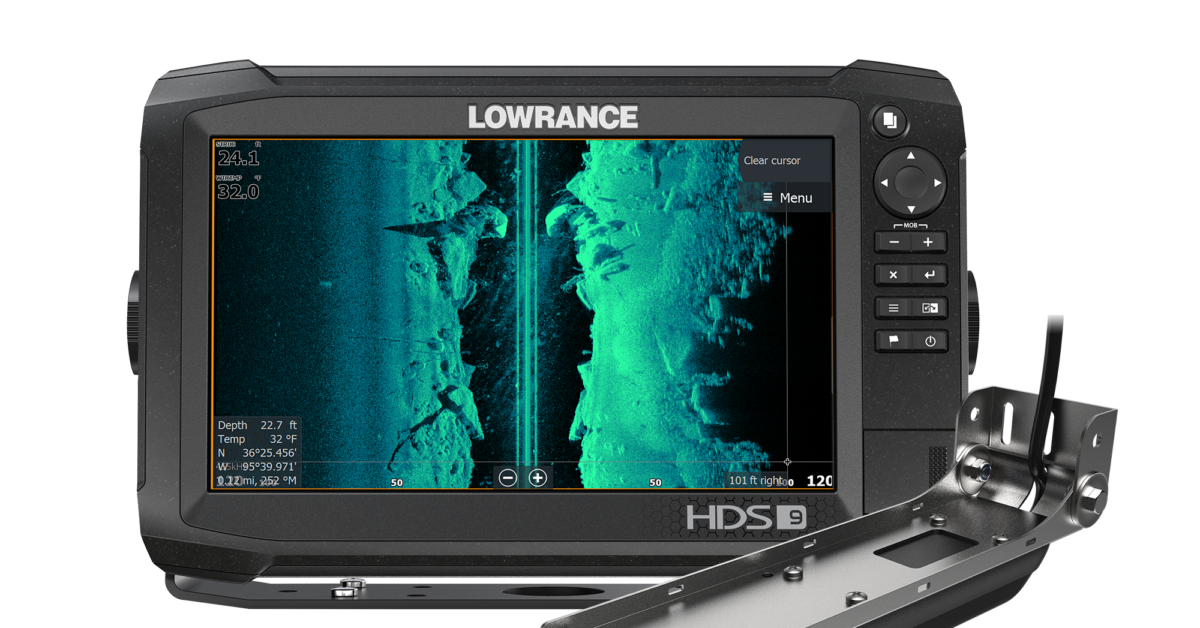This screenshot has height=628, width=1200.
Task: Click the X exit key
Action: pyautogui.click(x=894, y=275)
